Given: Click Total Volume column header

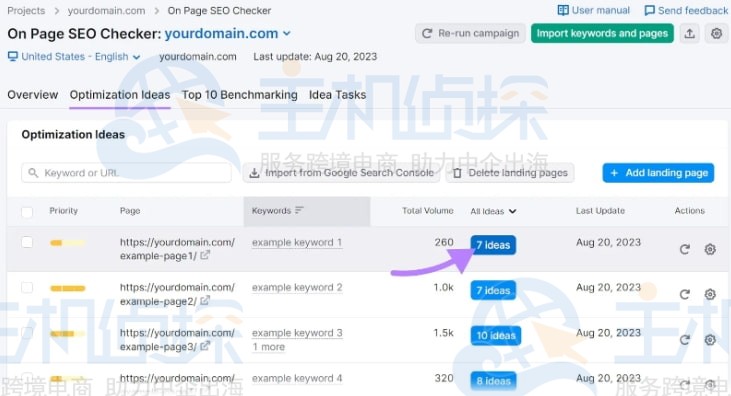Looking at the screenshot, I should [x=428, y=211].
